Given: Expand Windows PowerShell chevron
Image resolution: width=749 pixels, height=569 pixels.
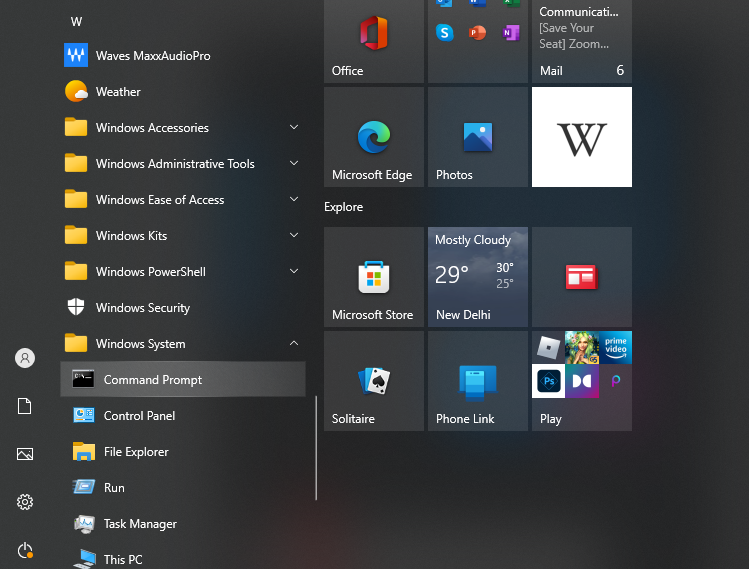Looking at the screenshot, I should click(x=294, y=271).
